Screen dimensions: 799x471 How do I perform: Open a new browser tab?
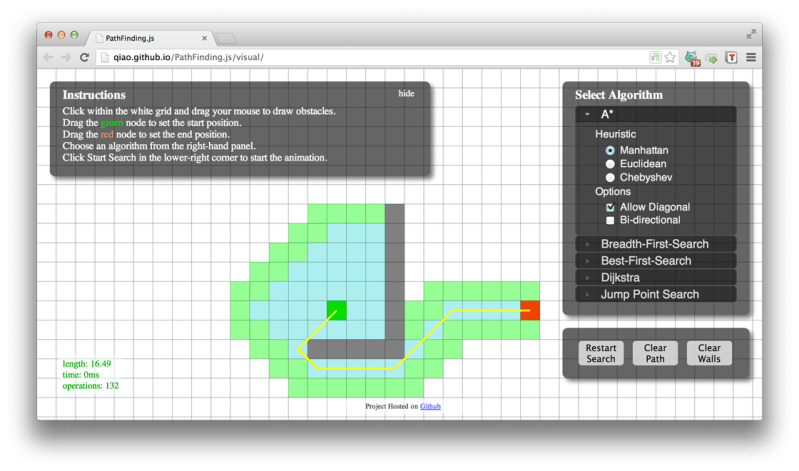coord(225,38)
